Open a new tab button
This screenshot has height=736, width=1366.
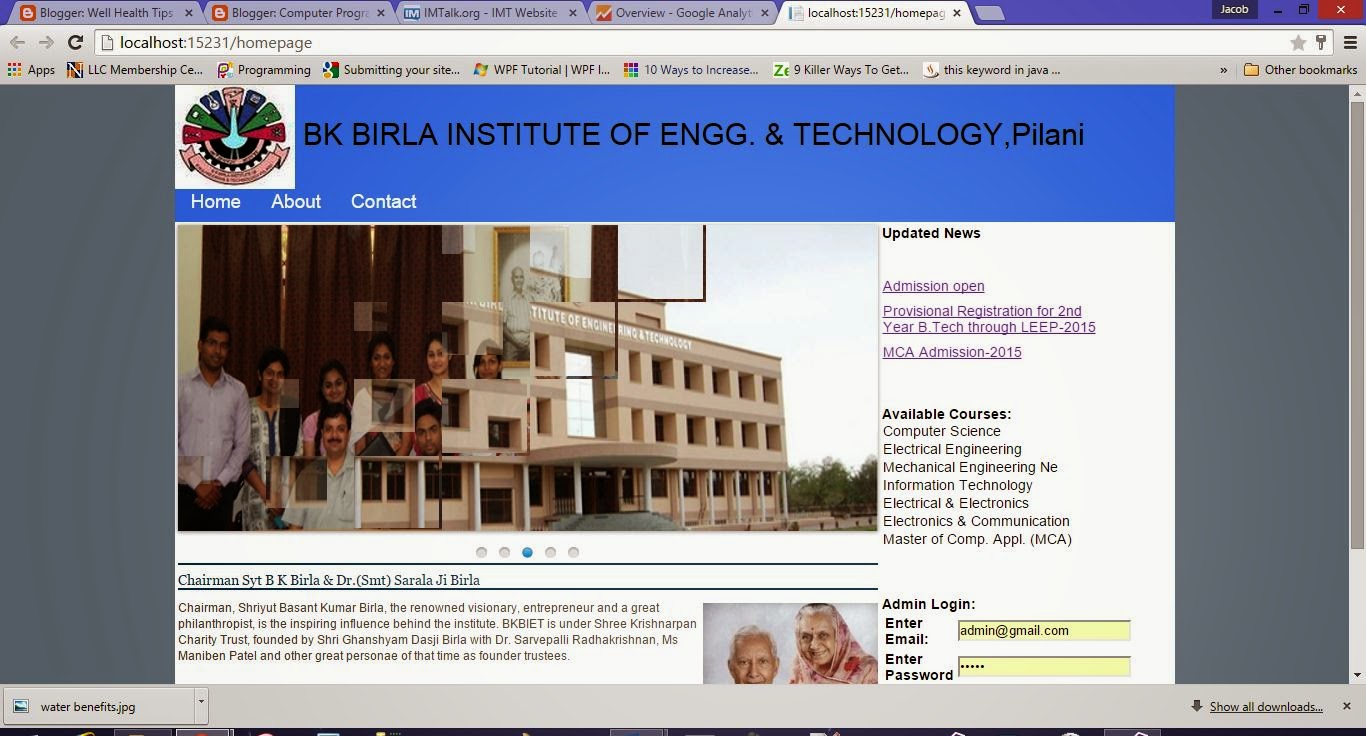989,13
